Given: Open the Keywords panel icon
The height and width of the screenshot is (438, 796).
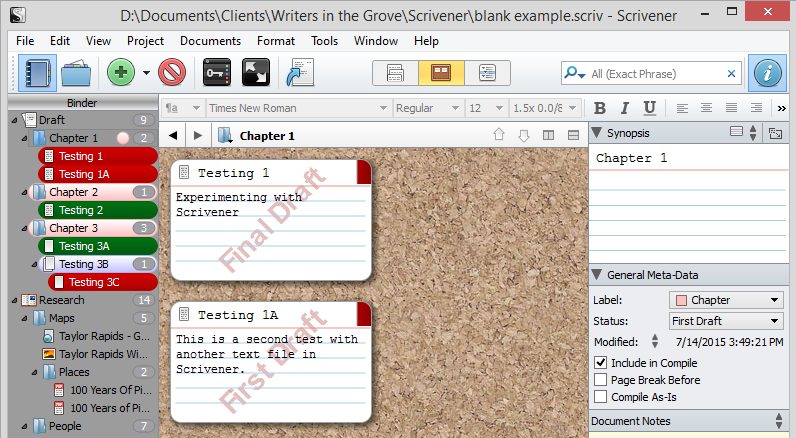Looking at the screenshot, I should (216, 72).
